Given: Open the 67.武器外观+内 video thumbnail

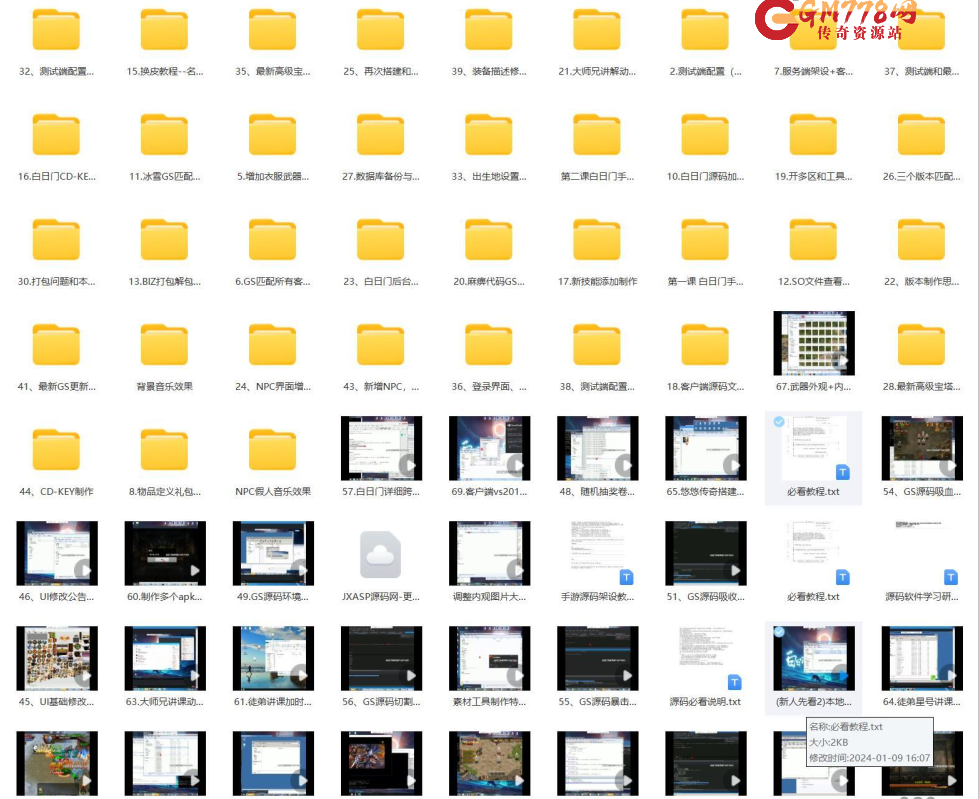Looking at the screenshot, I should 813,343.
